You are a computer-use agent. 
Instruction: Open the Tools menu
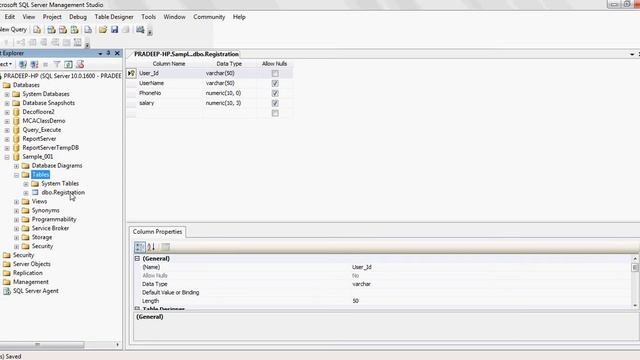pos(149,17)
